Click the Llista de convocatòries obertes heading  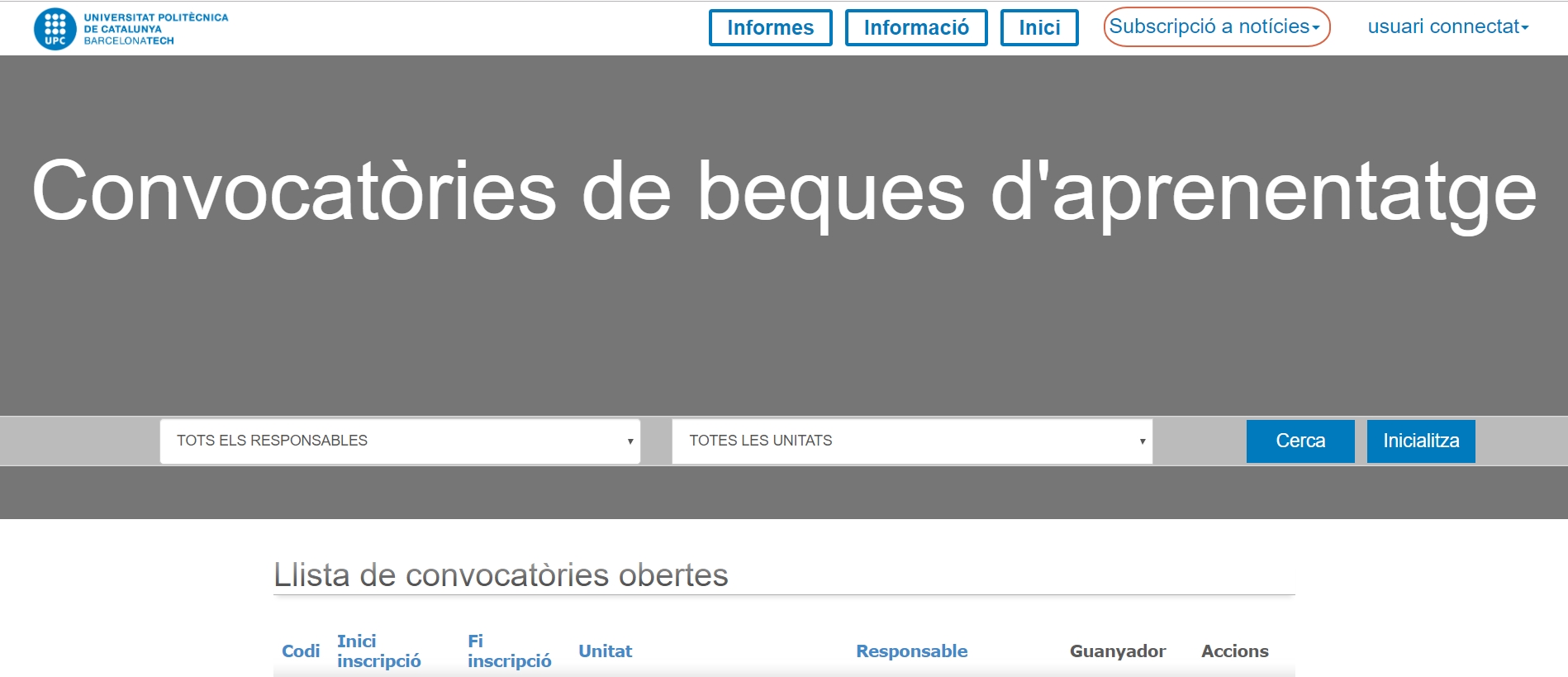click(x=501, y=575)
